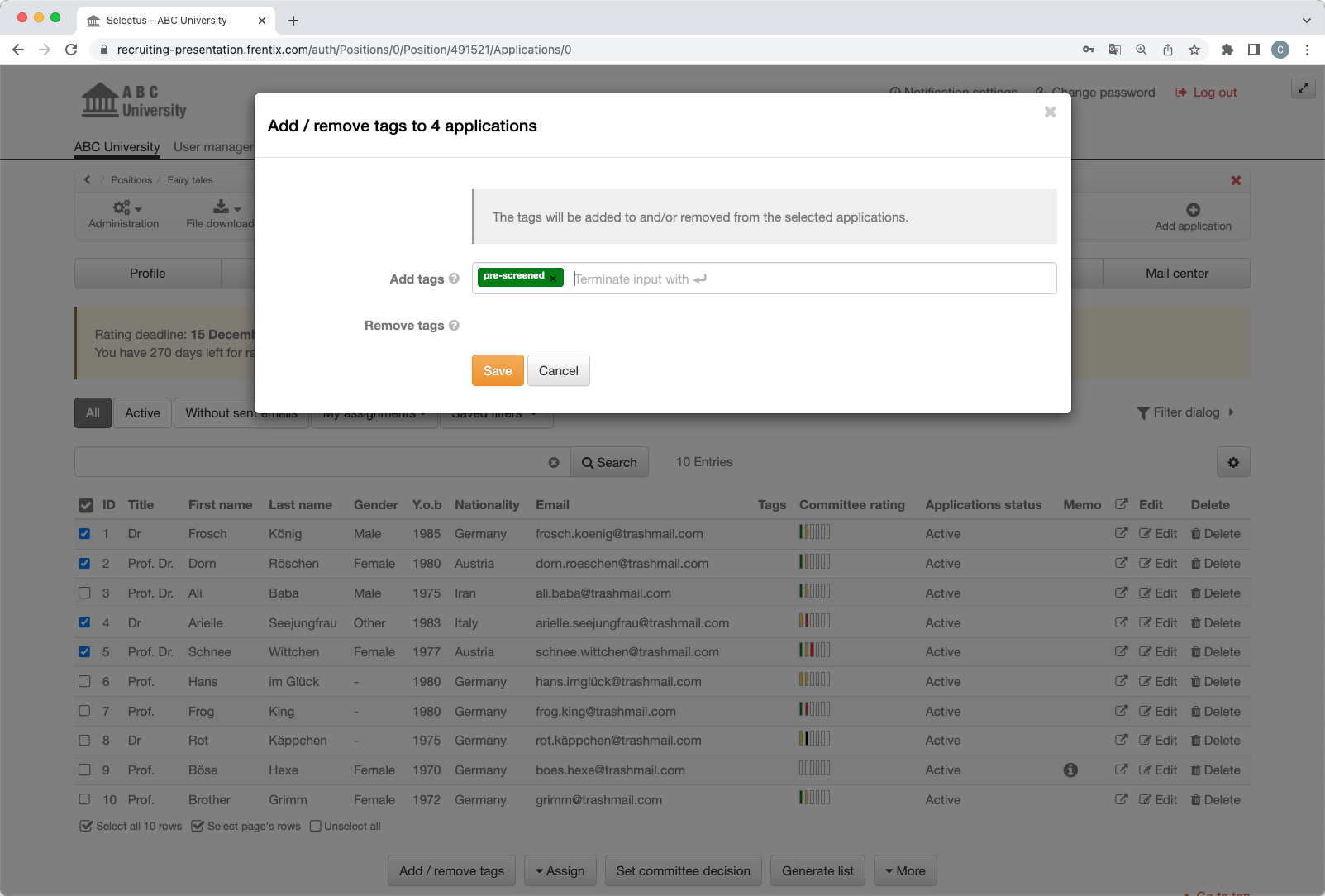
Task: Uncheck row 5 Schnee Wittchen
Action: (84, 651)
